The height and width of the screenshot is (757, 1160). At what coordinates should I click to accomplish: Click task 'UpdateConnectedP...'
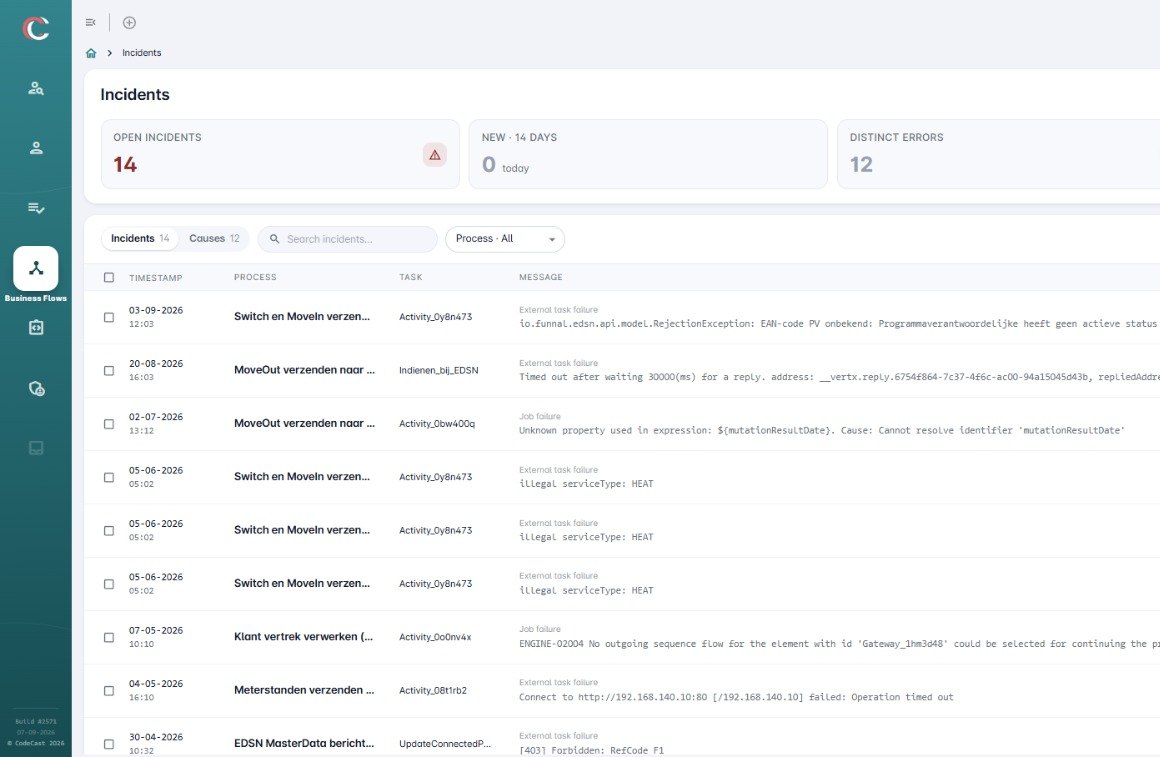tap(445, 744)
